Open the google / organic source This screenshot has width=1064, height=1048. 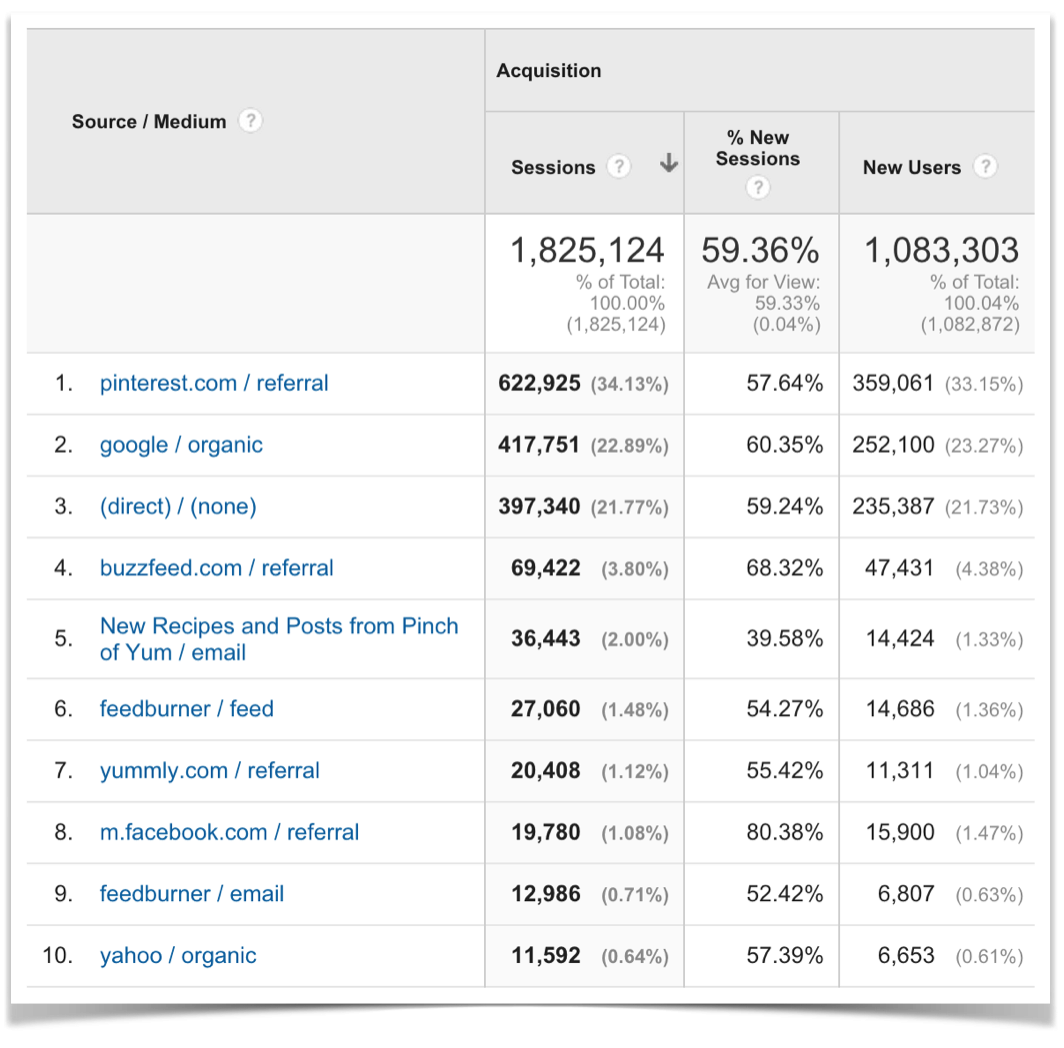coord(181,445)
